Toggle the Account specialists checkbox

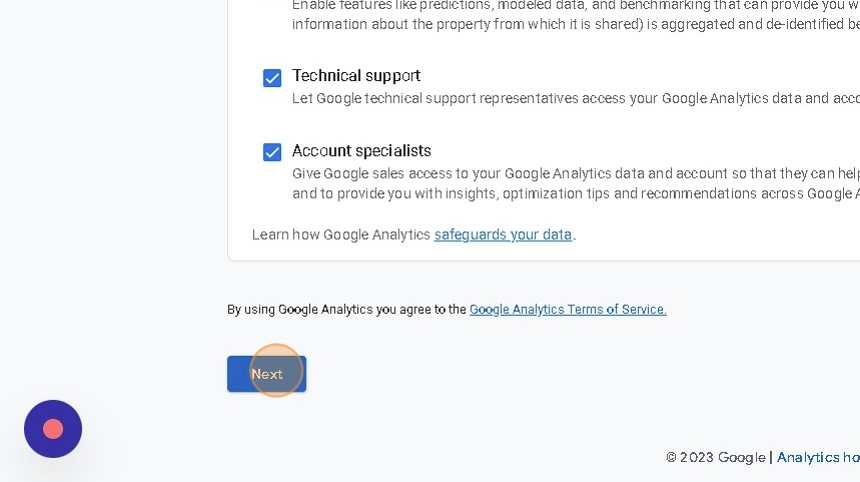(x=272, y=152)
